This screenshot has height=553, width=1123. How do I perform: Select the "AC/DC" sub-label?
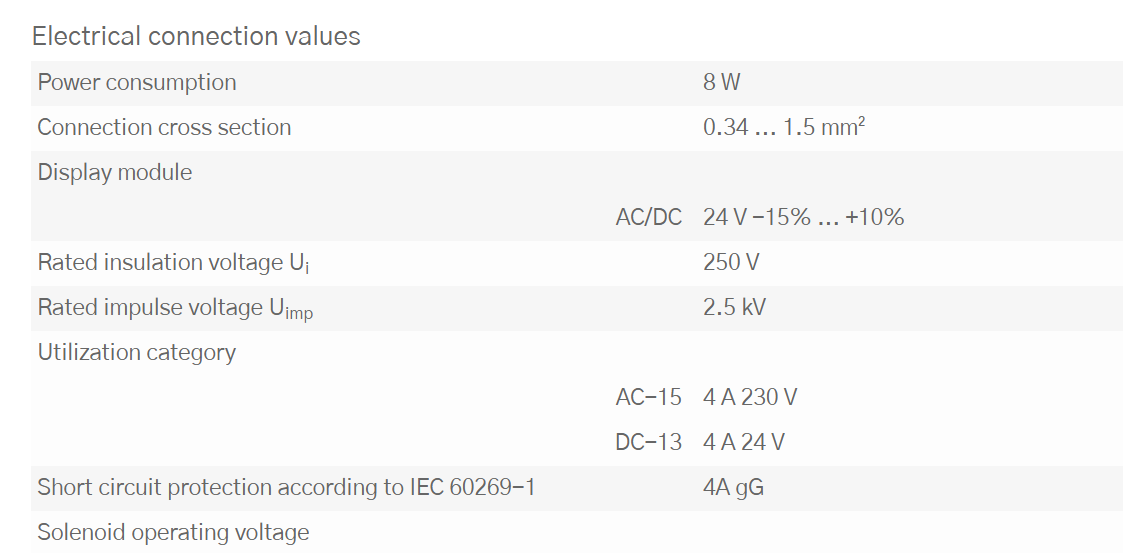[648, 218]
